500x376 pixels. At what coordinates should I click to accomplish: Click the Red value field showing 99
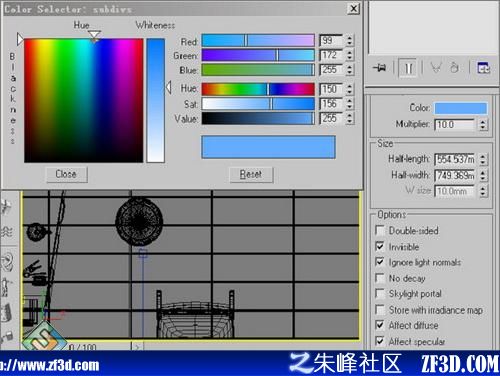tap(331, 40)
